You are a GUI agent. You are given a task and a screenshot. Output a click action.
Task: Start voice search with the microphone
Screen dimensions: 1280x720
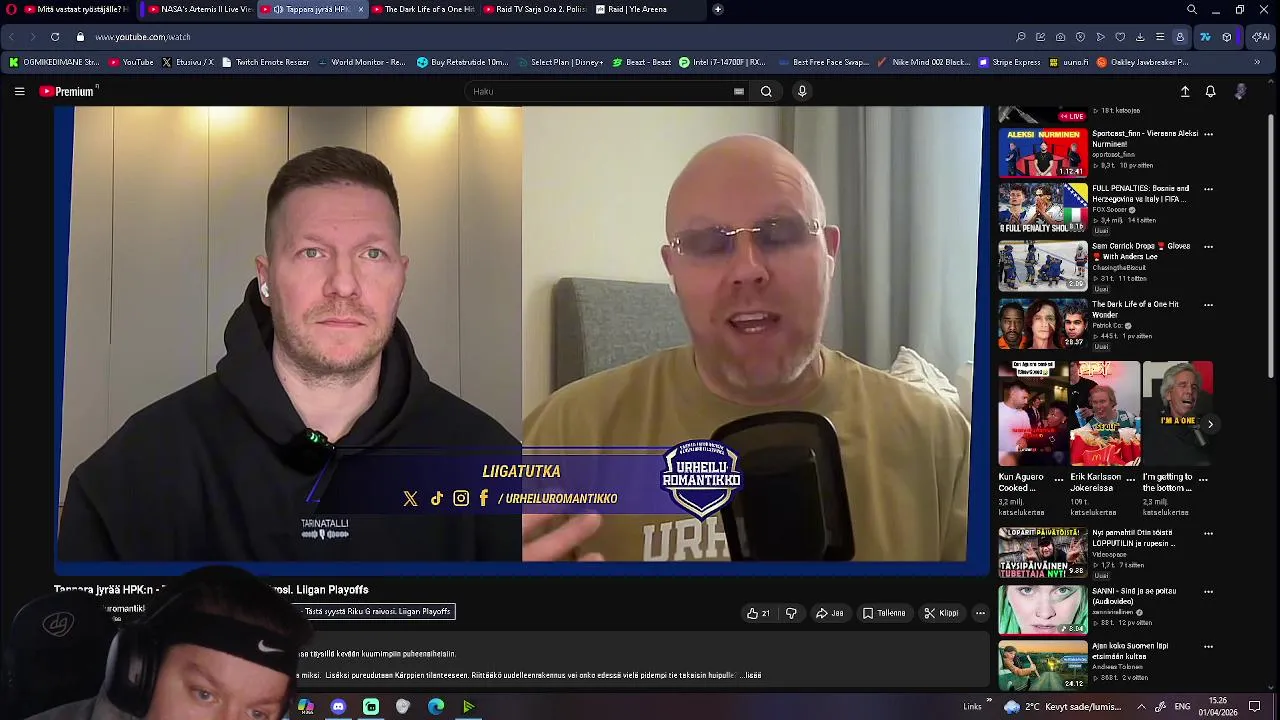coord(802,91)
